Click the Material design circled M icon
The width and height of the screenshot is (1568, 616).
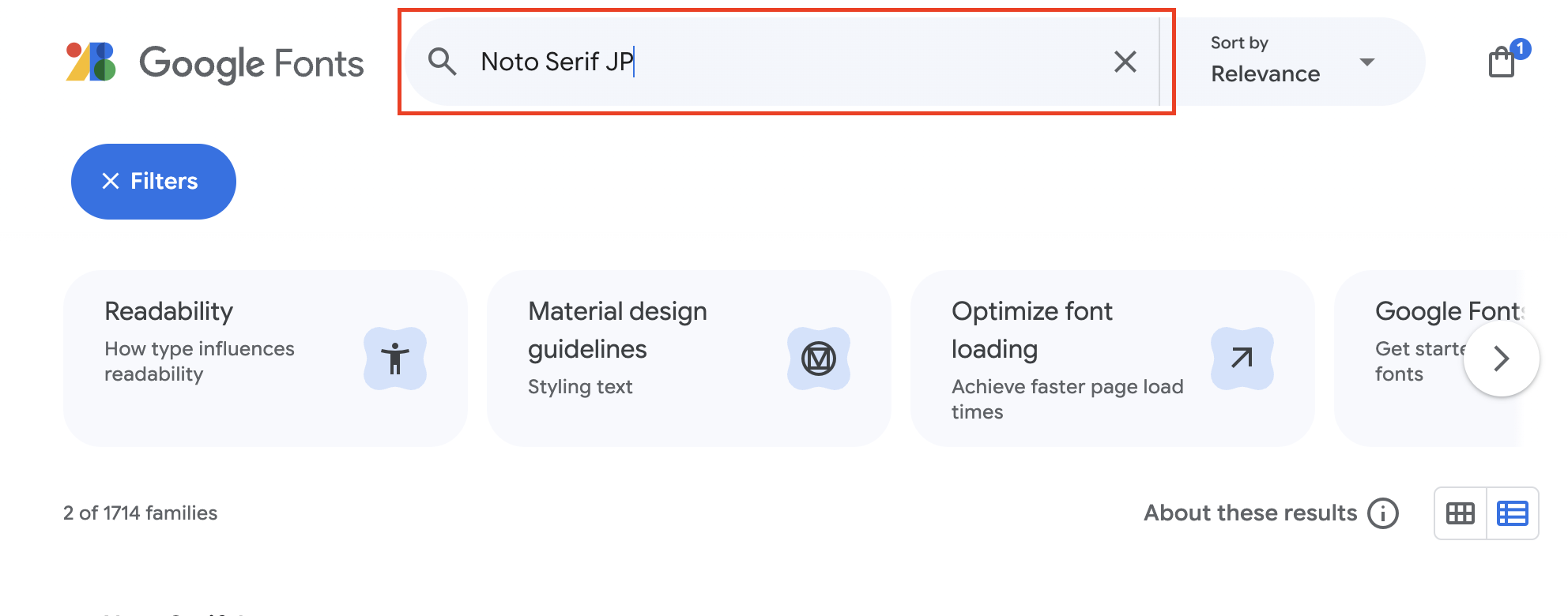coord(819,359)
